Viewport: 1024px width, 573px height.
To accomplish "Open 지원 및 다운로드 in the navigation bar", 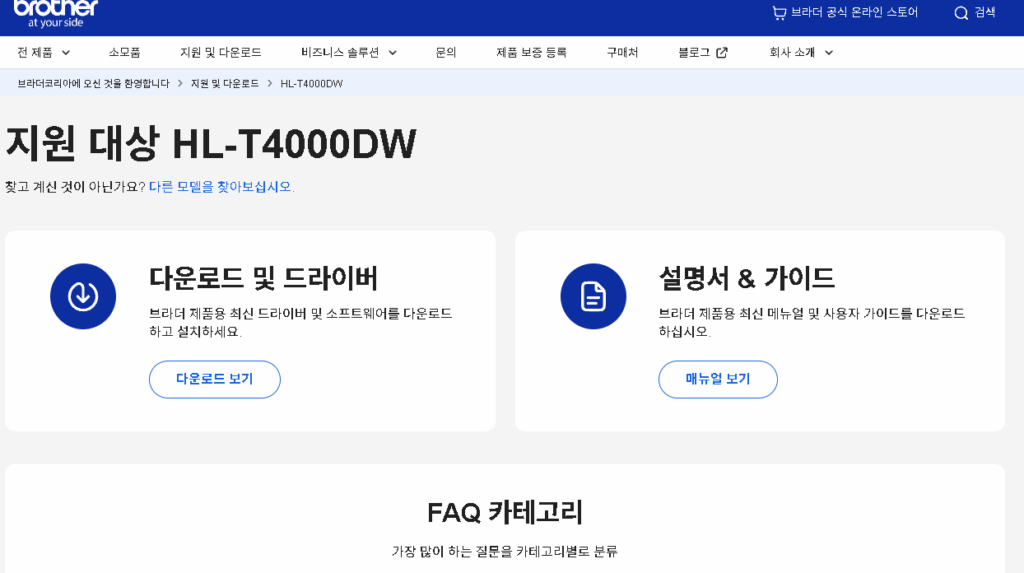I will [x=221, y=52].
